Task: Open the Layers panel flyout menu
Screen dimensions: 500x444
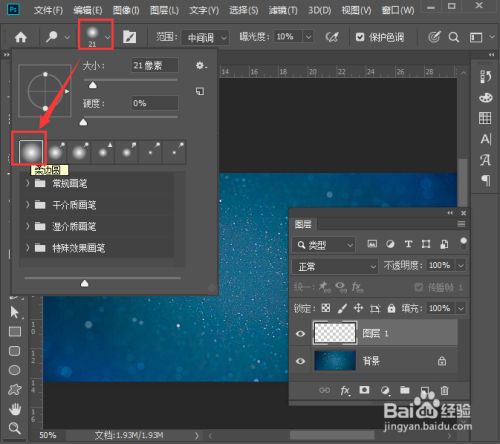Action: [x=461, y=224]
